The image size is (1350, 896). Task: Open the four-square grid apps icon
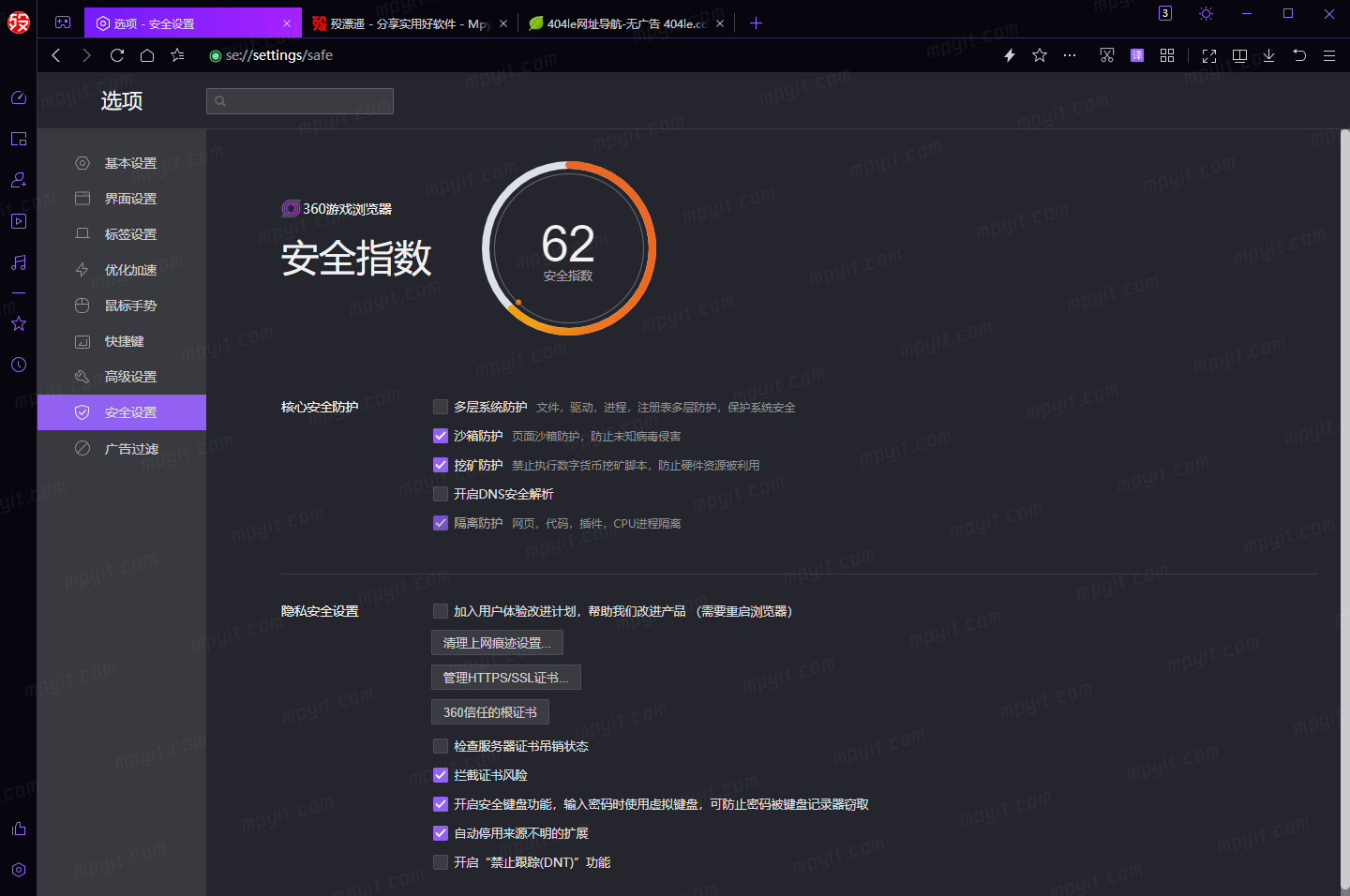coord(1167,55)
